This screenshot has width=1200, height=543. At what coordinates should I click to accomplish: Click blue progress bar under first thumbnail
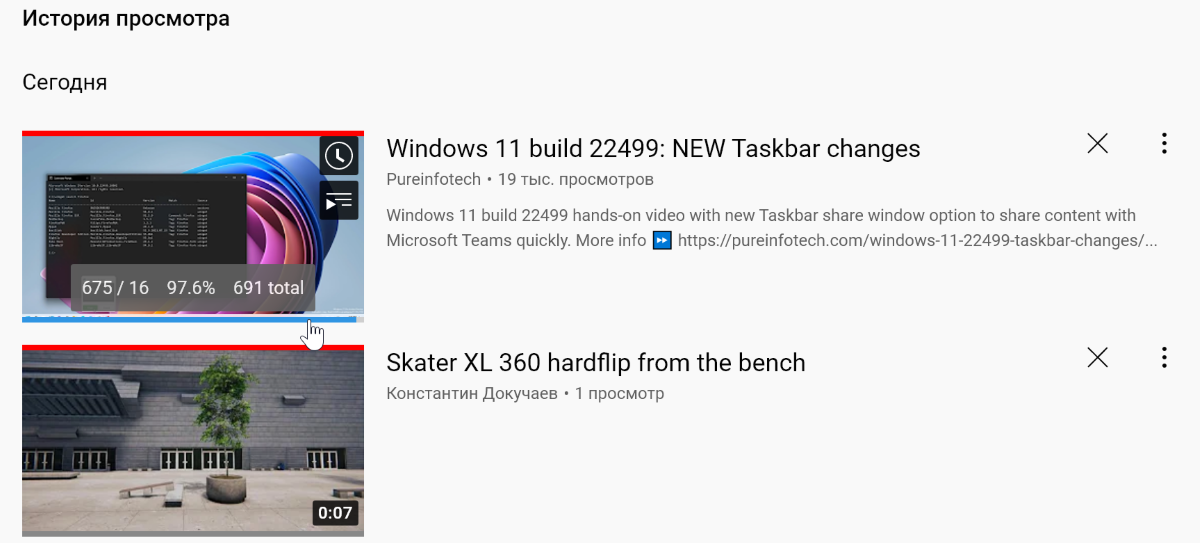click(x=189, y=319)
